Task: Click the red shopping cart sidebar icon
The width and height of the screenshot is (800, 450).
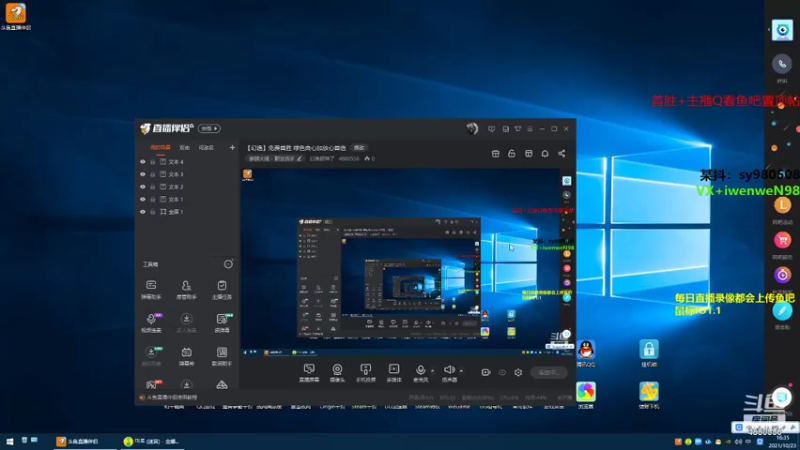Action: click(x=782, y=240)
